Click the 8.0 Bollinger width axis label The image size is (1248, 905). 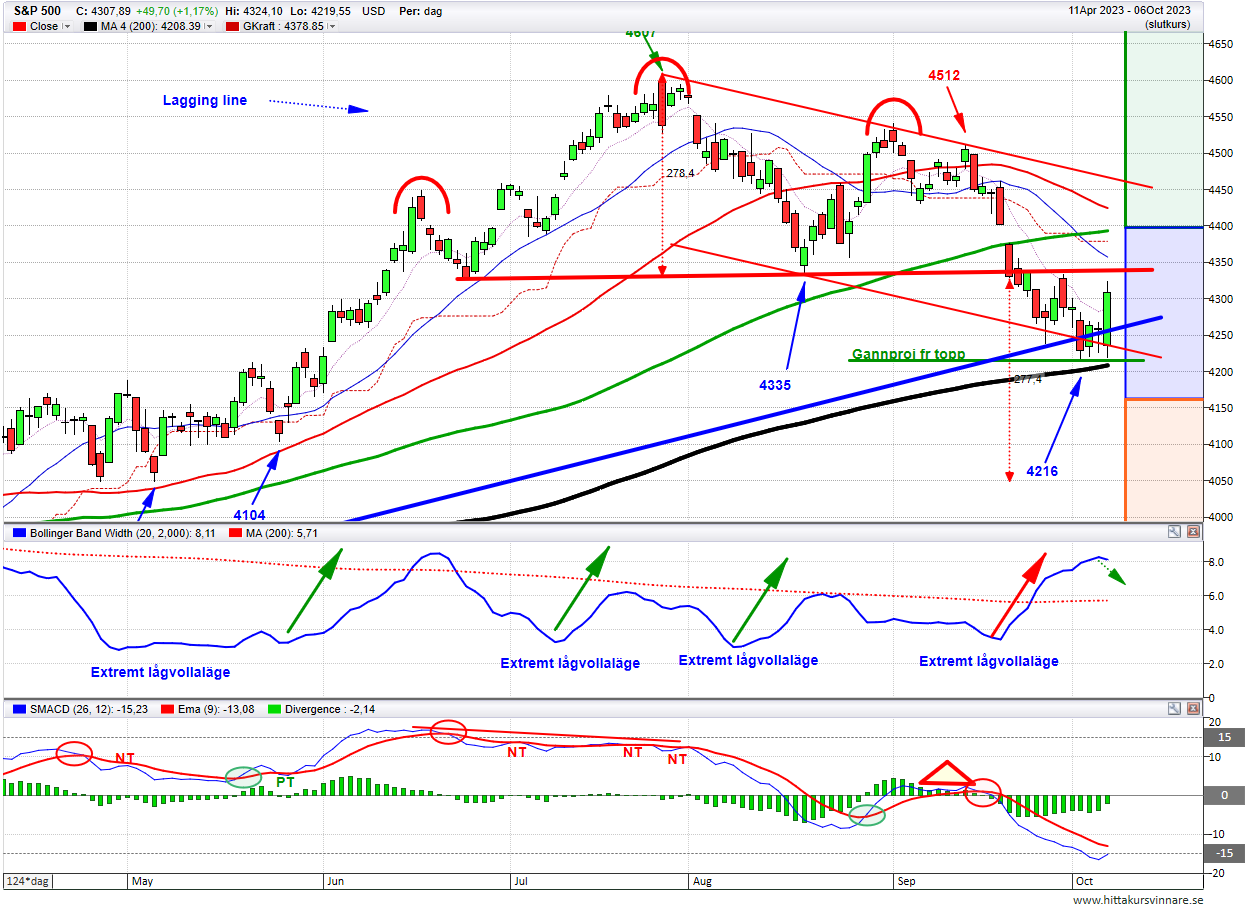pos(1216,562)
